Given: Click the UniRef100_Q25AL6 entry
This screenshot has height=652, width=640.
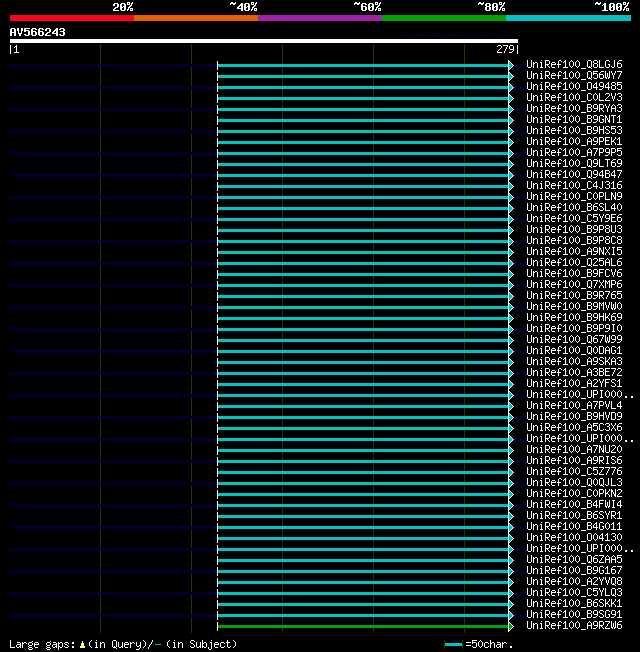Looking at the screenshot, I should pos(574,262).
